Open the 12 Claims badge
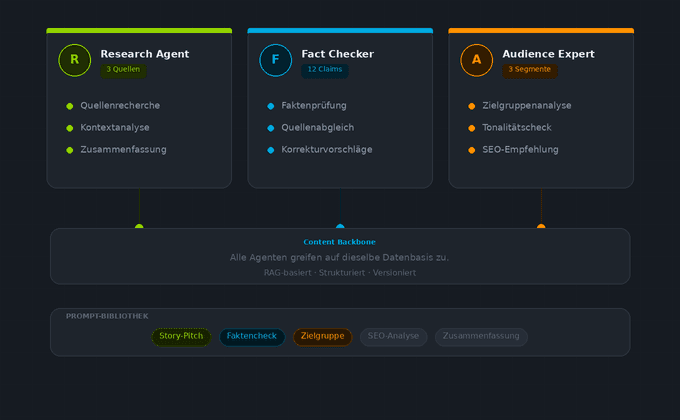 324,70
